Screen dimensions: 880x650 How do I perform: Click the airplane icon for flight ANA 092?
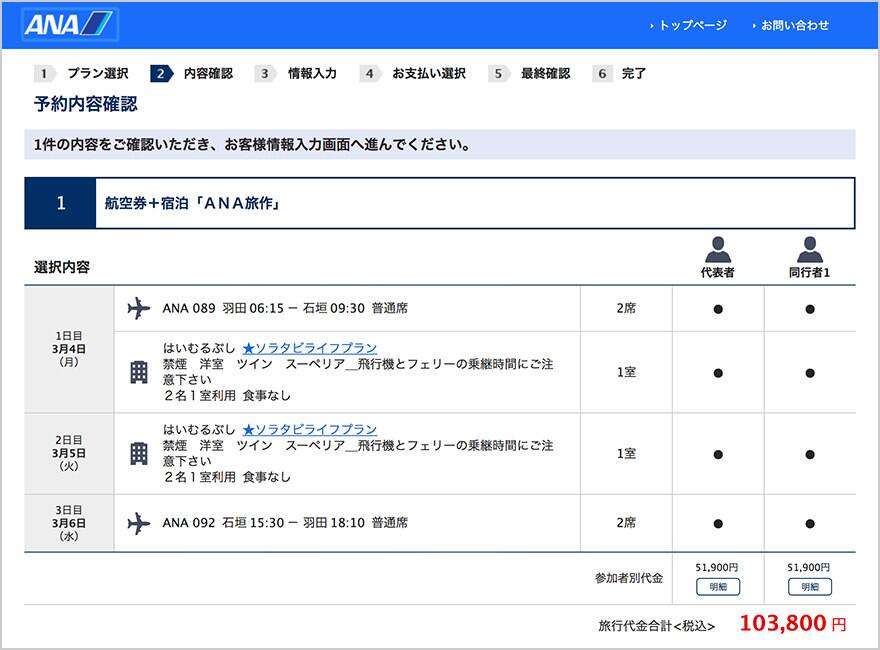[139, 523]
